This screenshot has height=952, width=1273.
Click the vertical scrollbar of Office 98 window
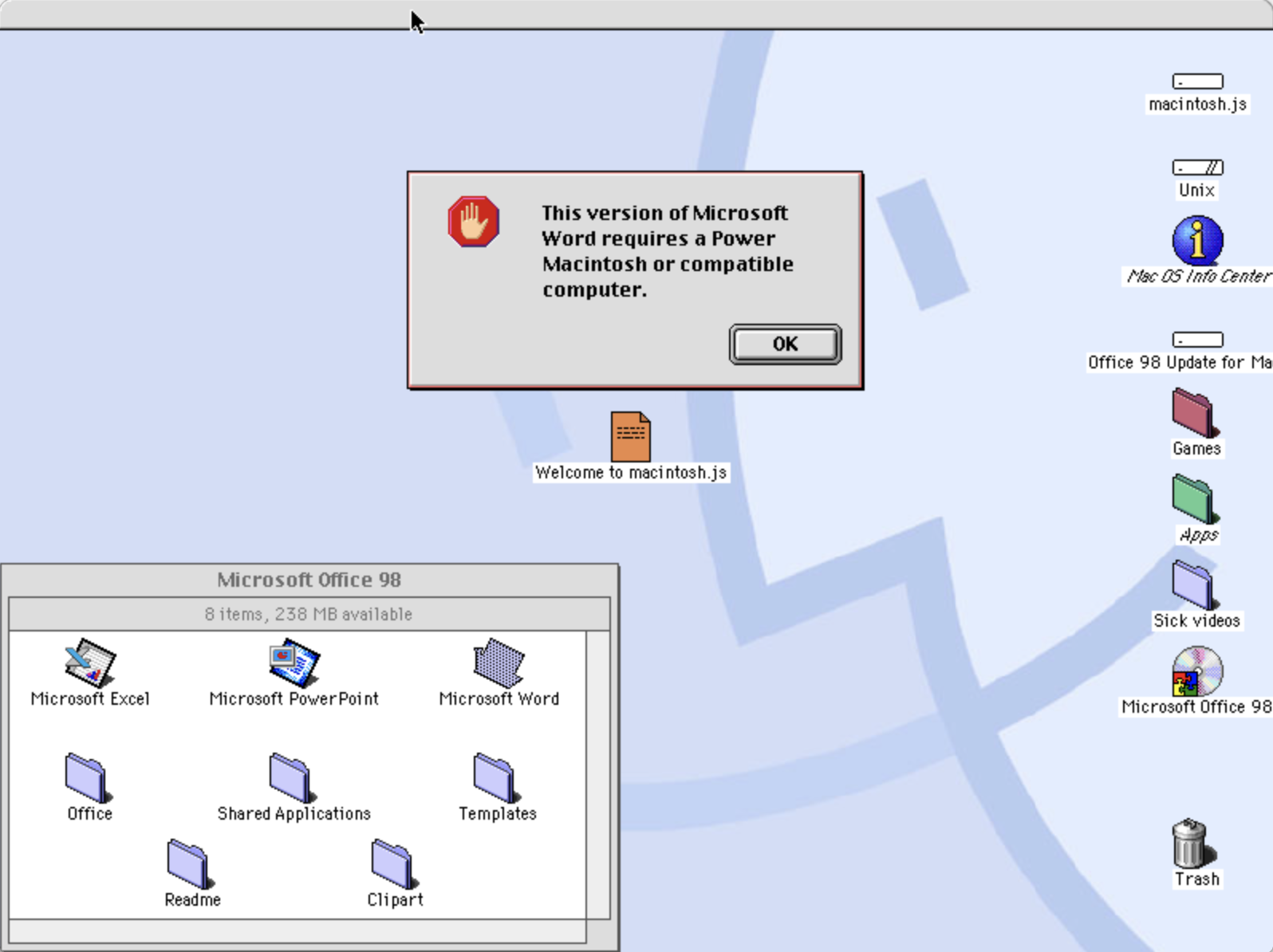598,775
